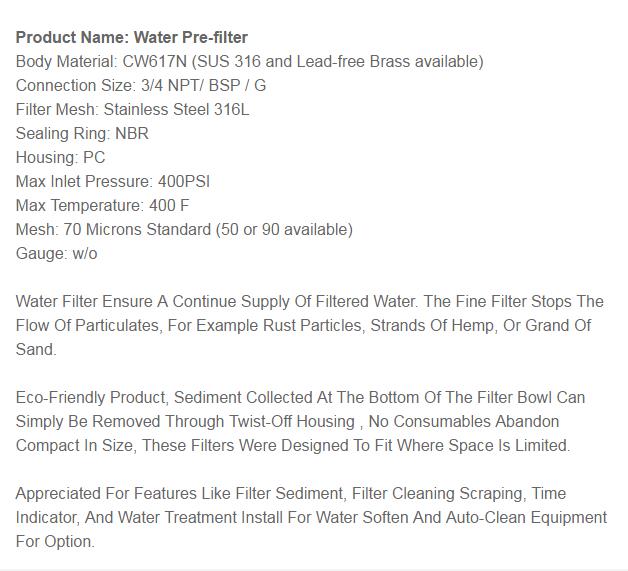Click the 'For Option.' closing text
Viewport: 628px width, 571px height.
(55, 542)
